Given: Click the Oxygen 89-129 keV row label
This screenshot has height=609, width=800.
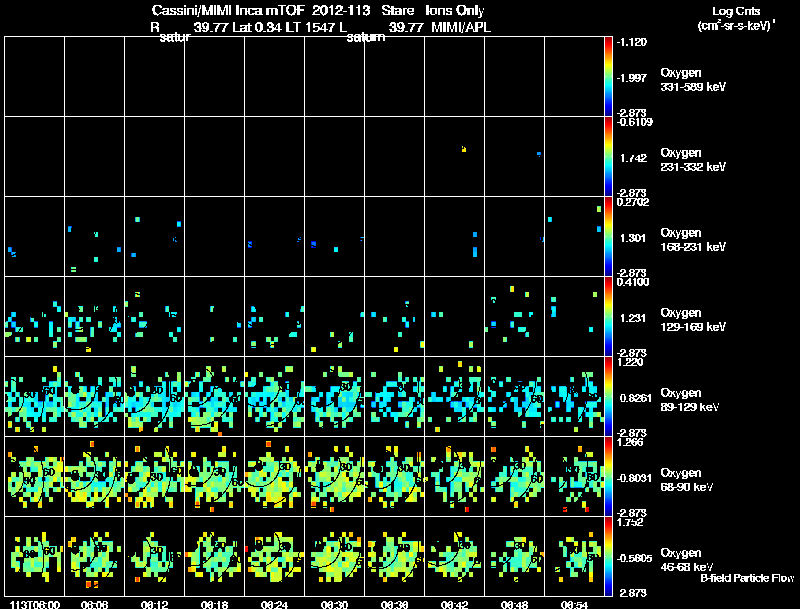Looking at the screenshot, I should pyautogui.click(x=690, y=399).
